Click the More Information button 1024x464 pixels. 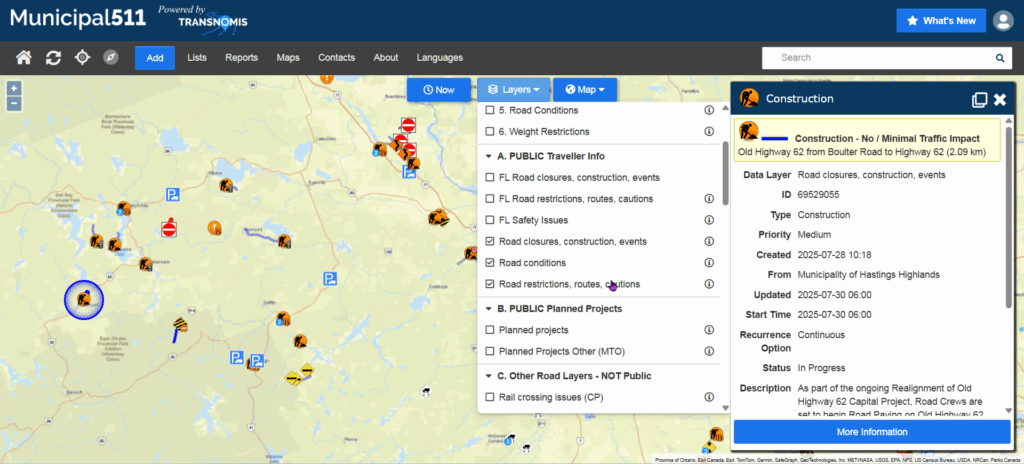(x=871, y=432)
